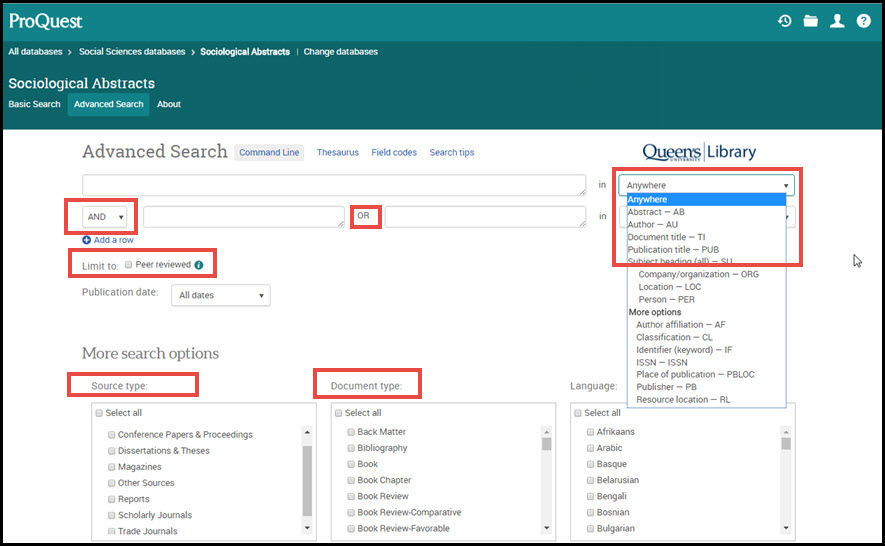Click the Source type list scrollbar
The image size is (885, 546).
(x=307, y=481)
